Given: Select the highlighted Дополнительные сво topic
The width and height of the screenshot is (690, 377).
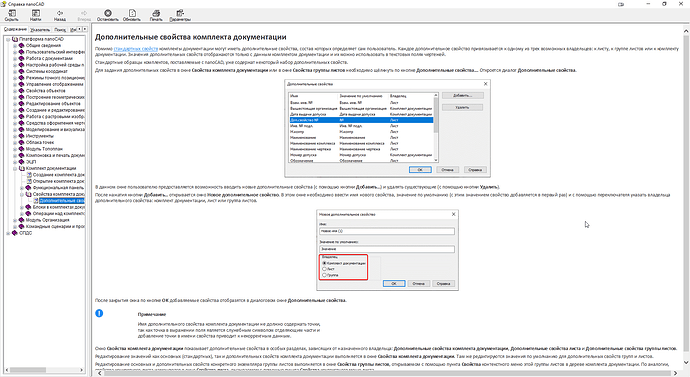Looking at the screenshot, I should [62, 201].
